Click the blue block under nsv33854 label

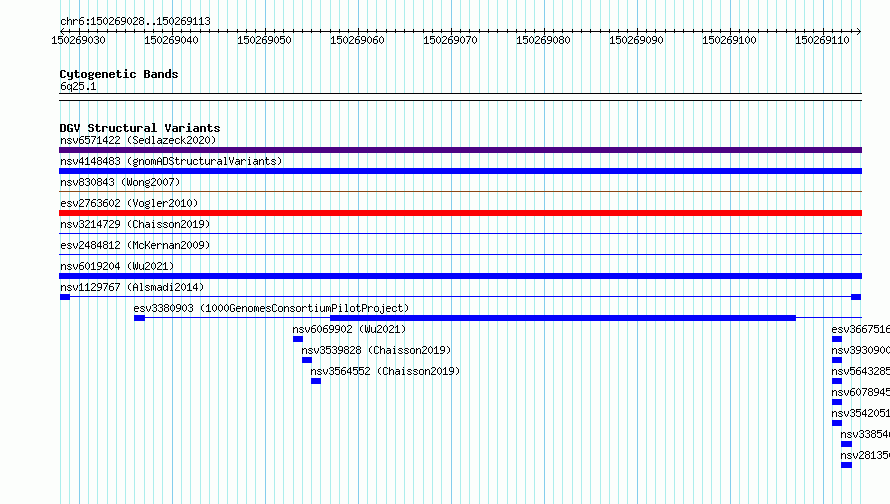[846, 444]
